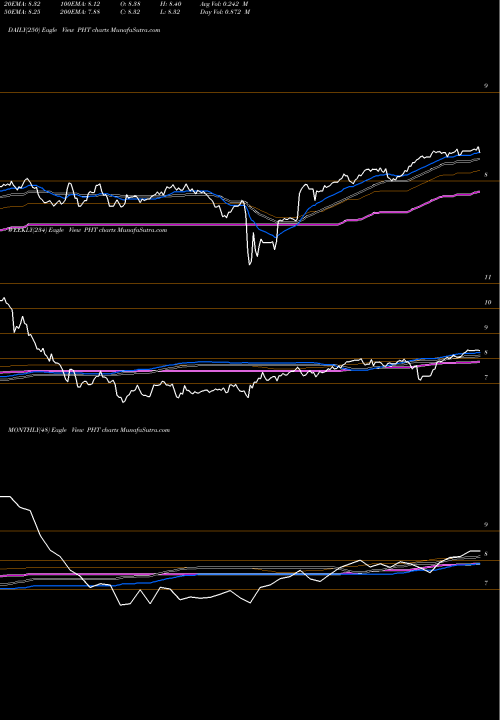Image resolution: width=500 pixels, height=720 pixels.
Task: Click the 200EMA value label
Action: (x=79, y=12)
